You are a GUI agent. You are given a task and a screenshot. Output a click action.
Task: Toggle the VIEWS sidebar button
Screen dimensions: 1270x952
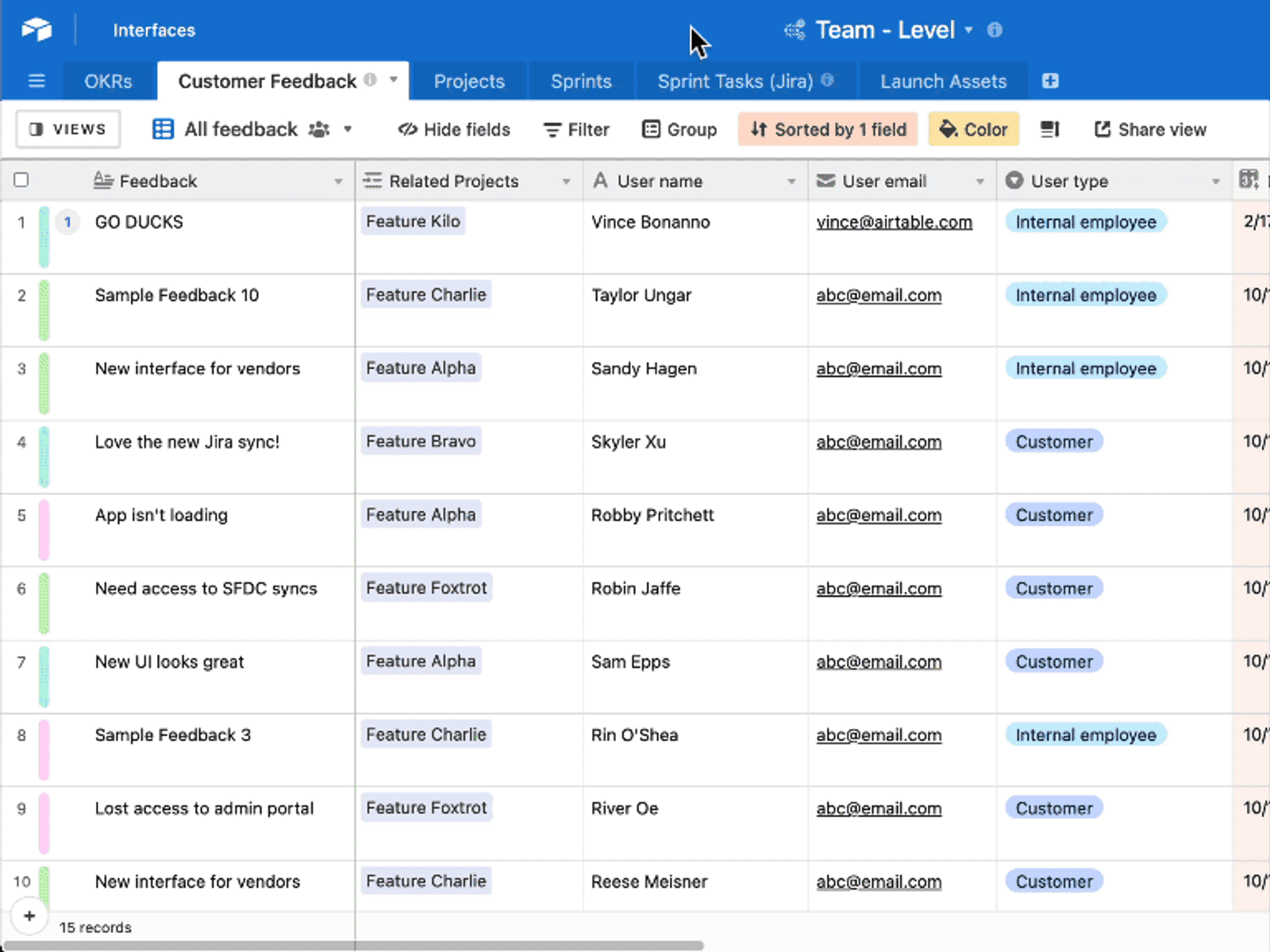pos(67,129)
